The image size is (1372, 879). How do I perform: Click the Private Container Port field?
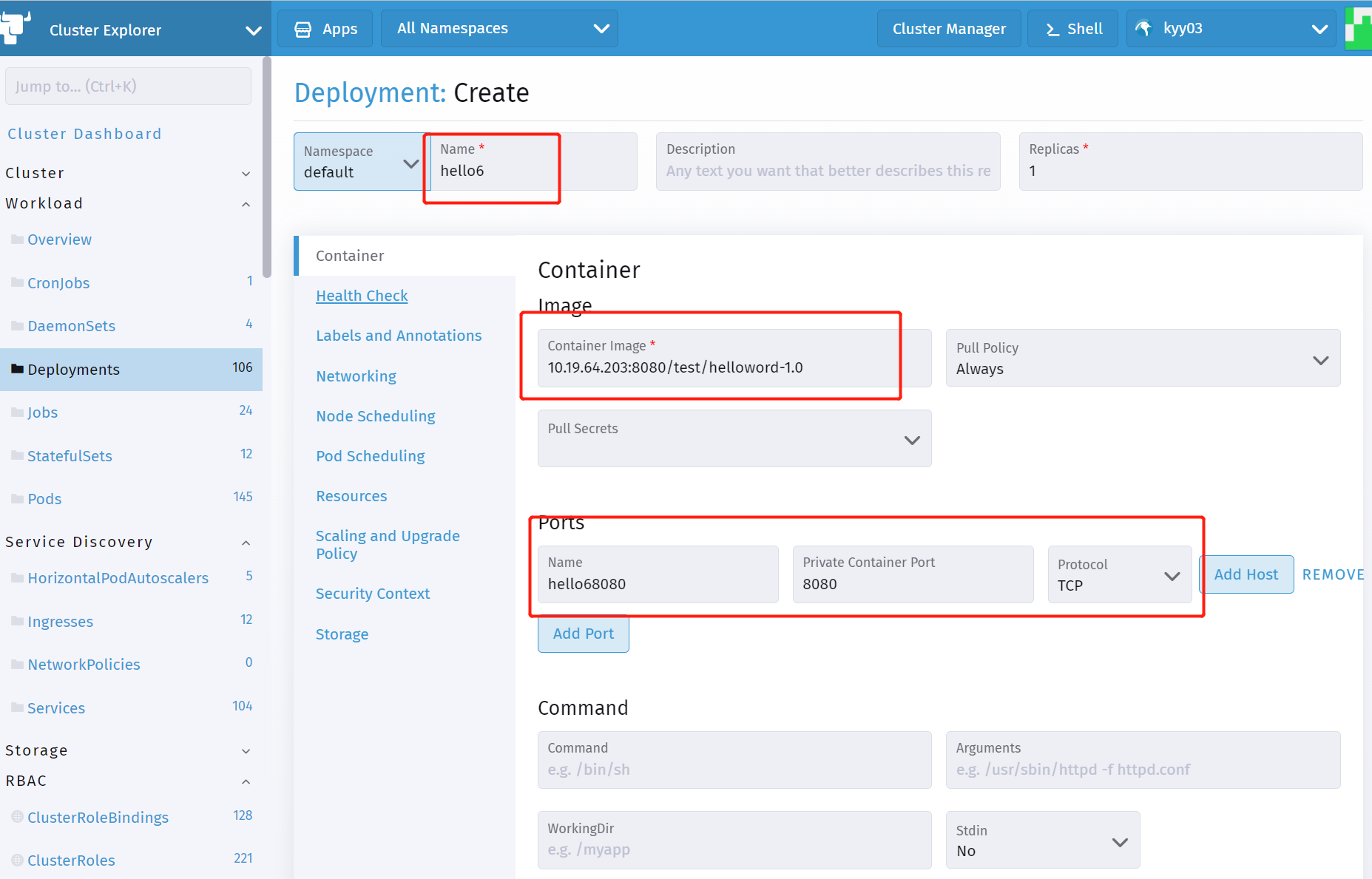click(913, 574)
